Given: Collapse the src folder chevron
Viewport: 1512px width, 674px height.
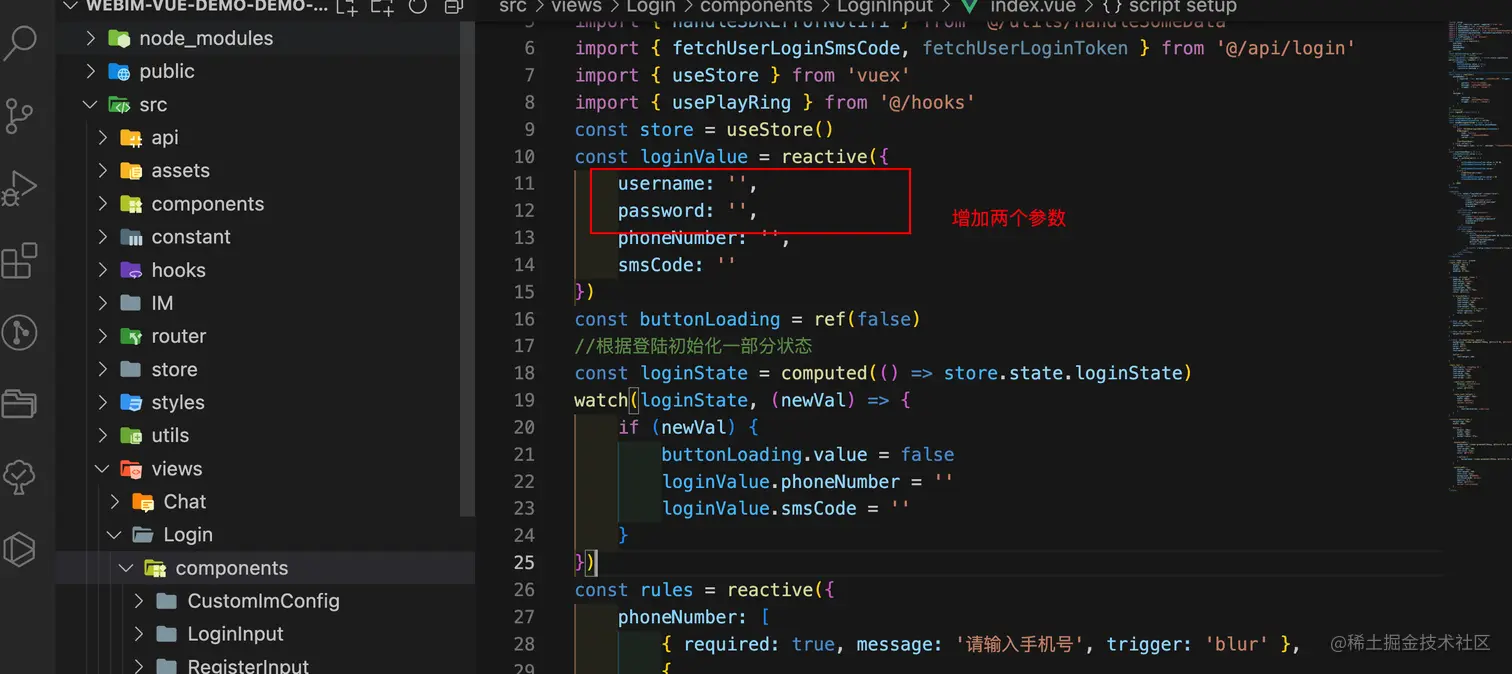Looking at the screenshot, I should pos(90,105).
